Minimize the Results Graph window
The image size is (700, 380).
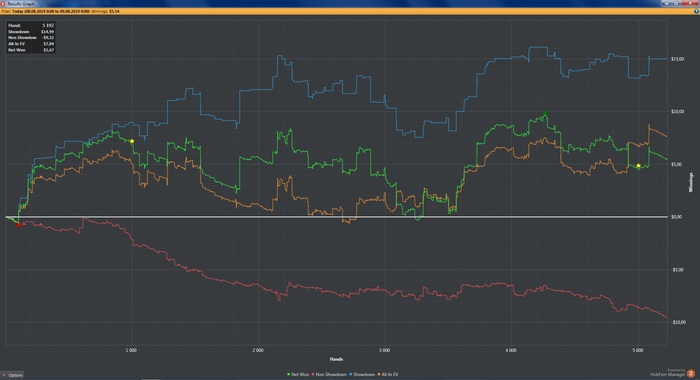(667, 3)
